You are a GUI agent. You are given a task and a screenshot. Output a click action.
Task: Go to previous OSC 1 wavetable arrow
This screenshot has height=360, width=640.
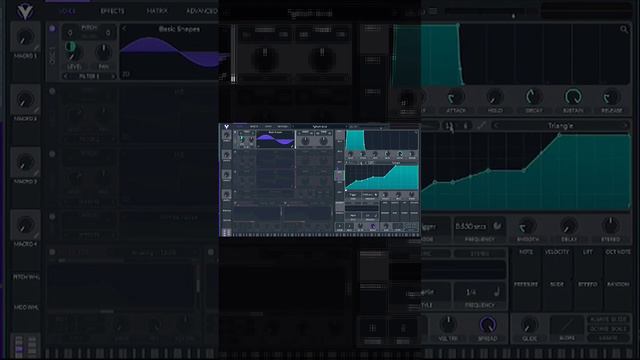pyautogui.click(x=124, y=29)
